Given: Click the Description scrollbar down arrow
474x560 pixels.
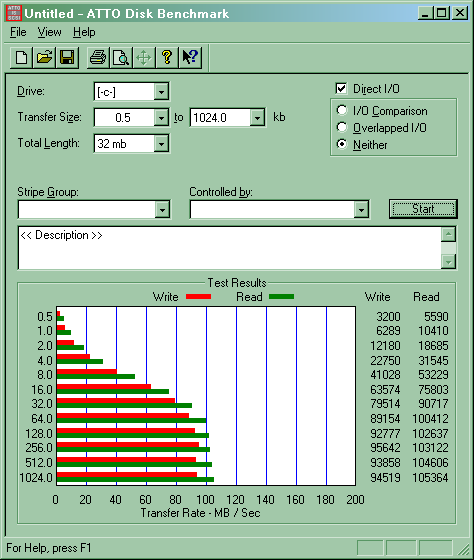Looking at the screenshot, I should tap(448, 261).
